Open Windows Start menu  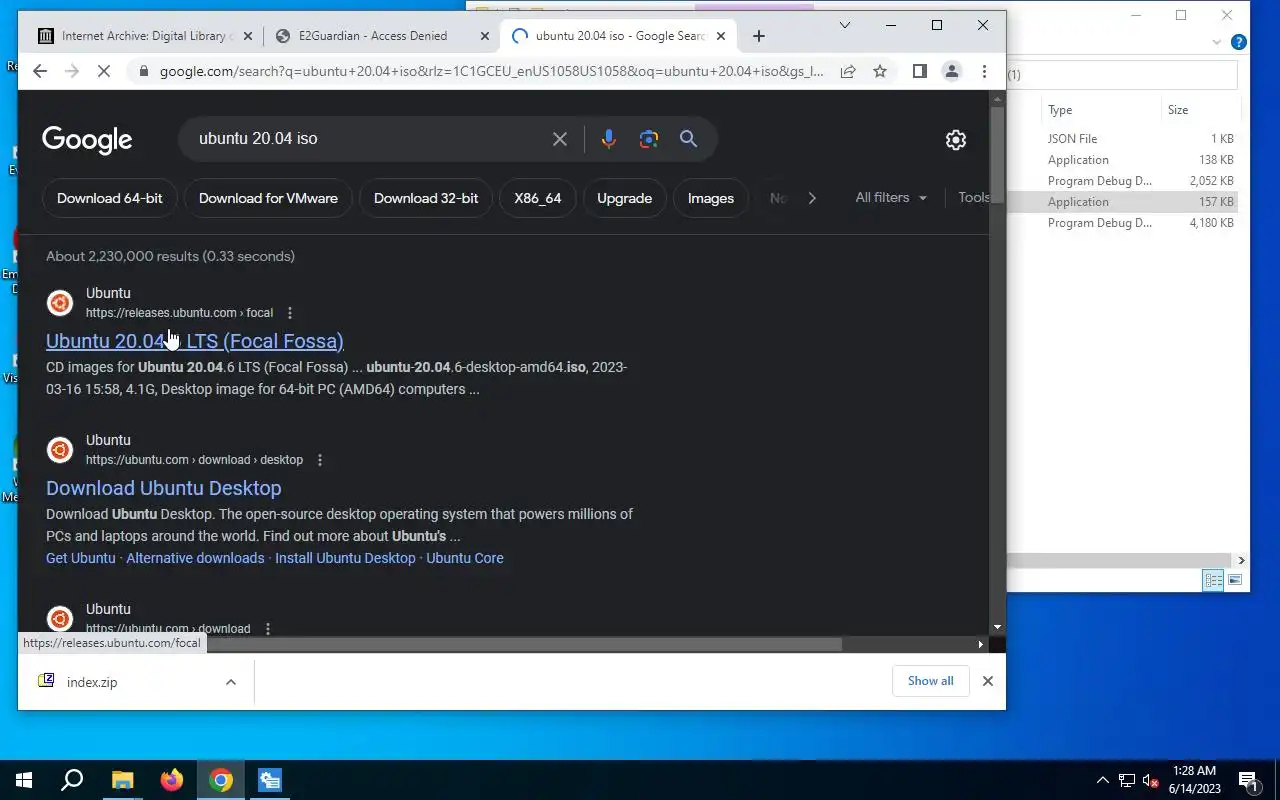tap(24, 780)
